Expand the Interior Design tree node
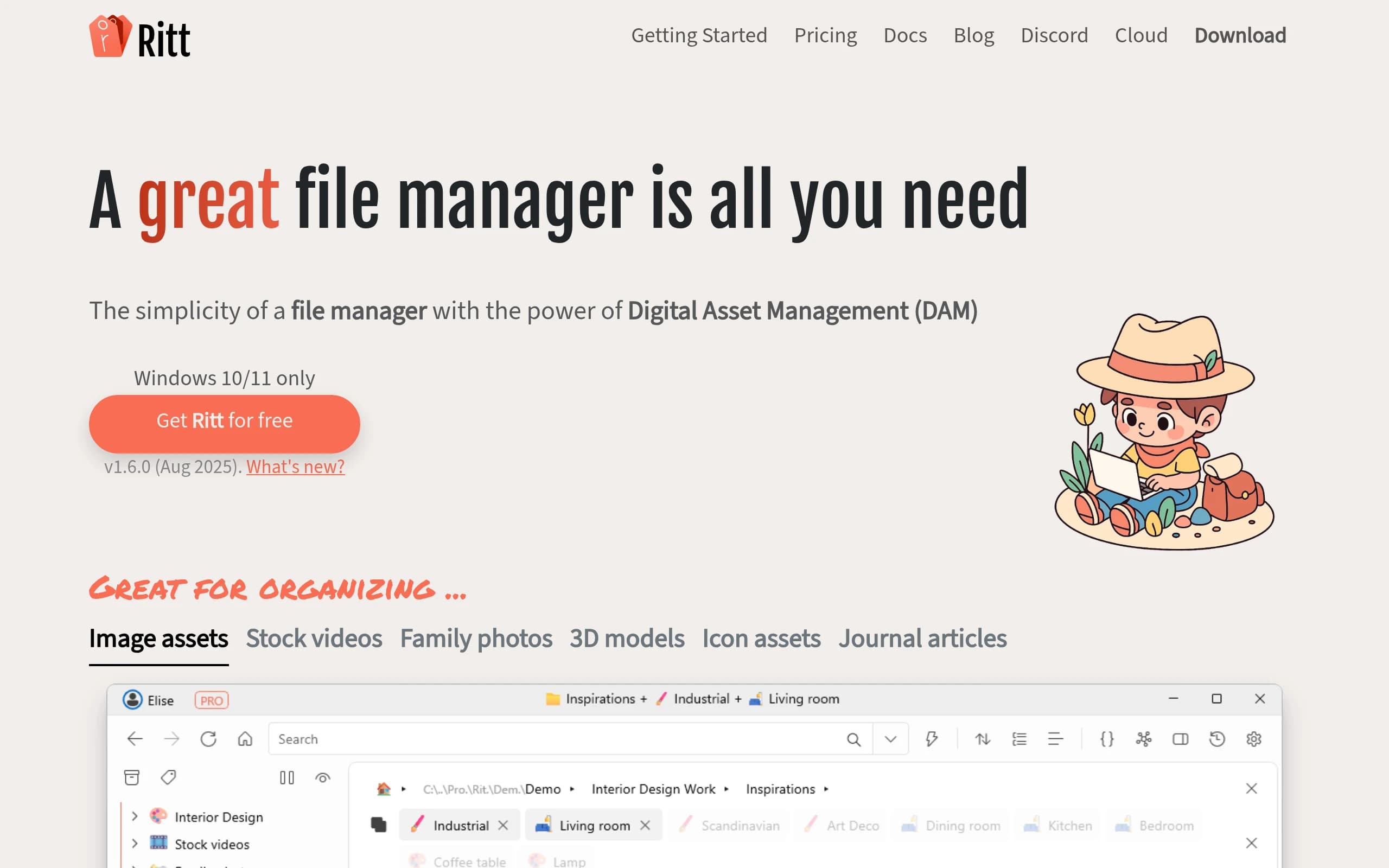The width and height of the screenshot is (1389, 868). [x=135, y=816]
